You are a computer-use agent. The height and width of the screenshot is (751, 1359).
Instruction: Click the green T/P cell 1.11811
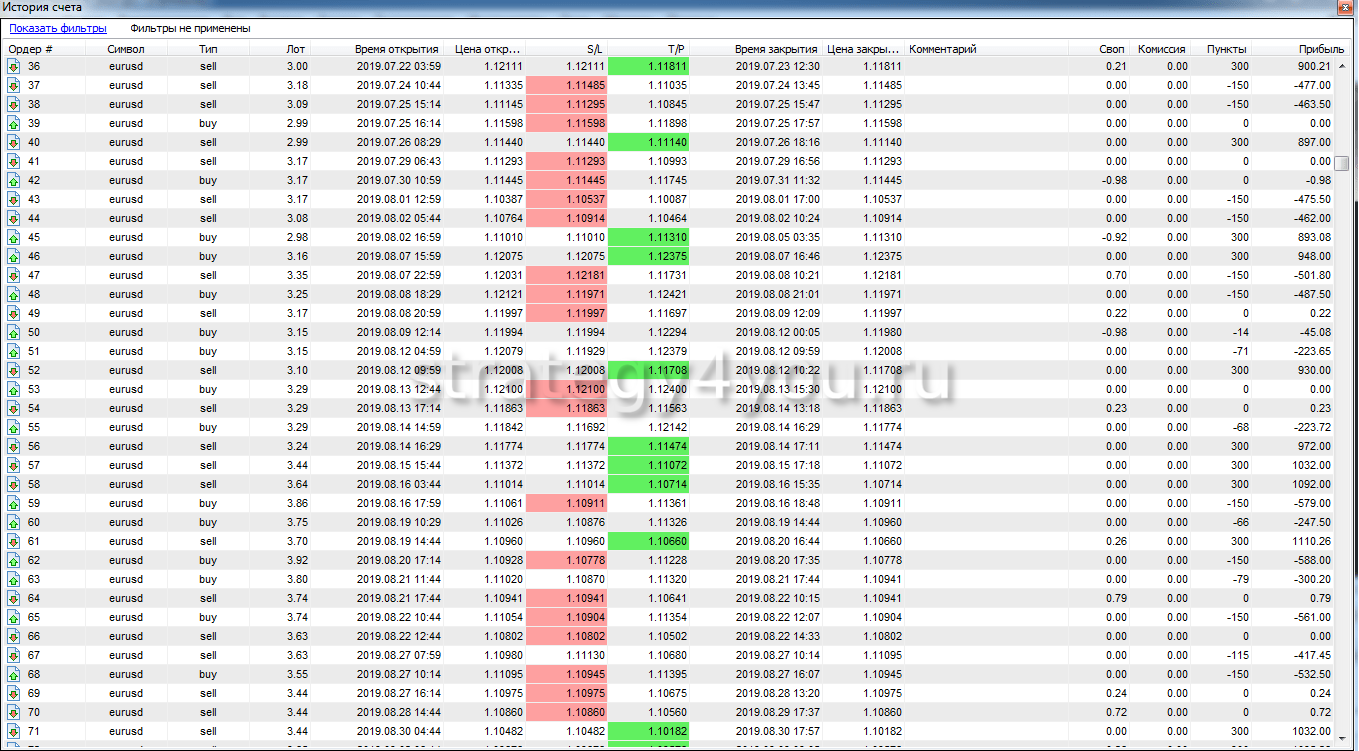click(x=648, y=66)
